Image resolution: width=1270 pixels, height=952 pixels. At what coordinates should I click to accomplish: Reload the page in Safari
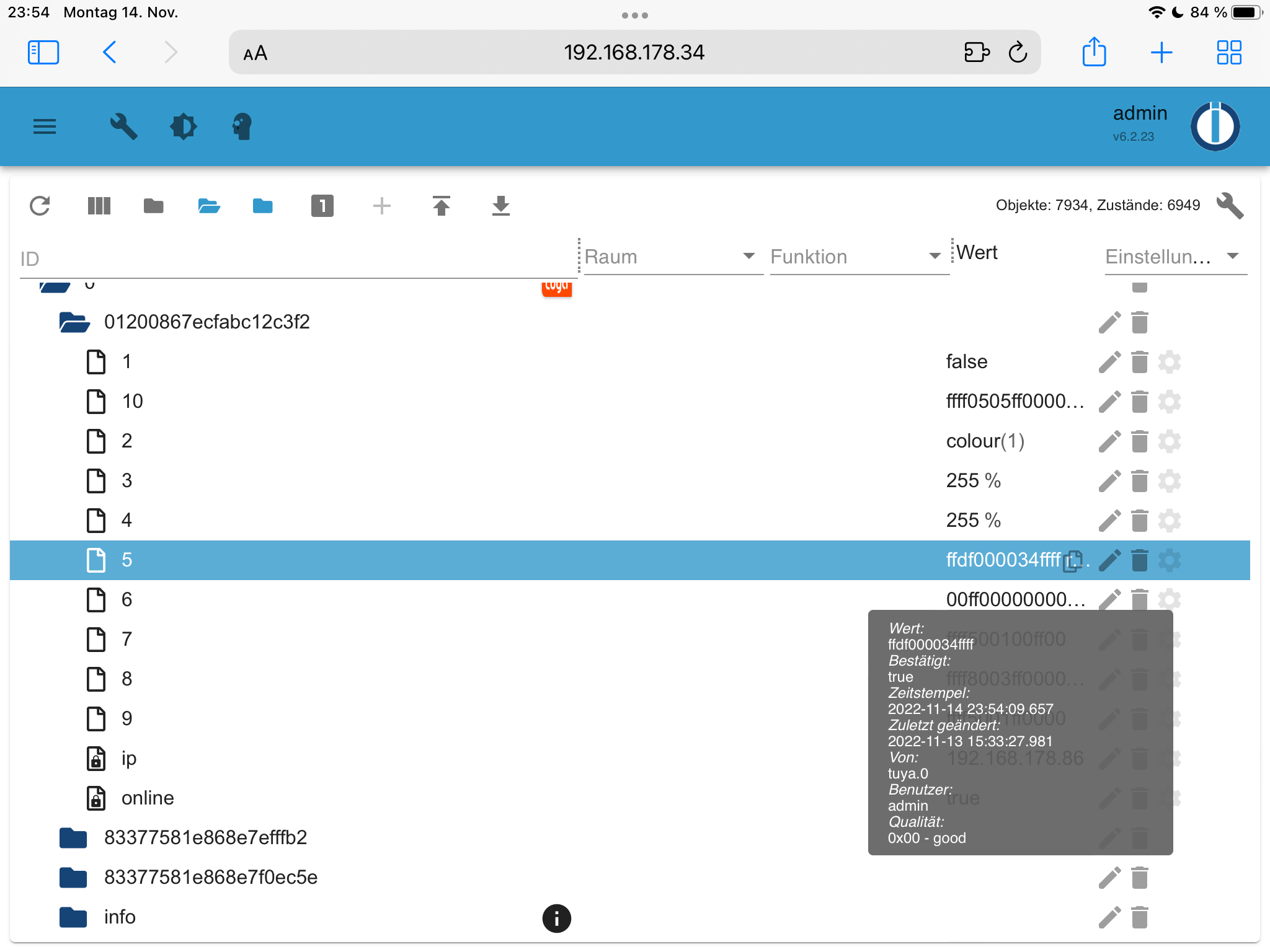1018,53
